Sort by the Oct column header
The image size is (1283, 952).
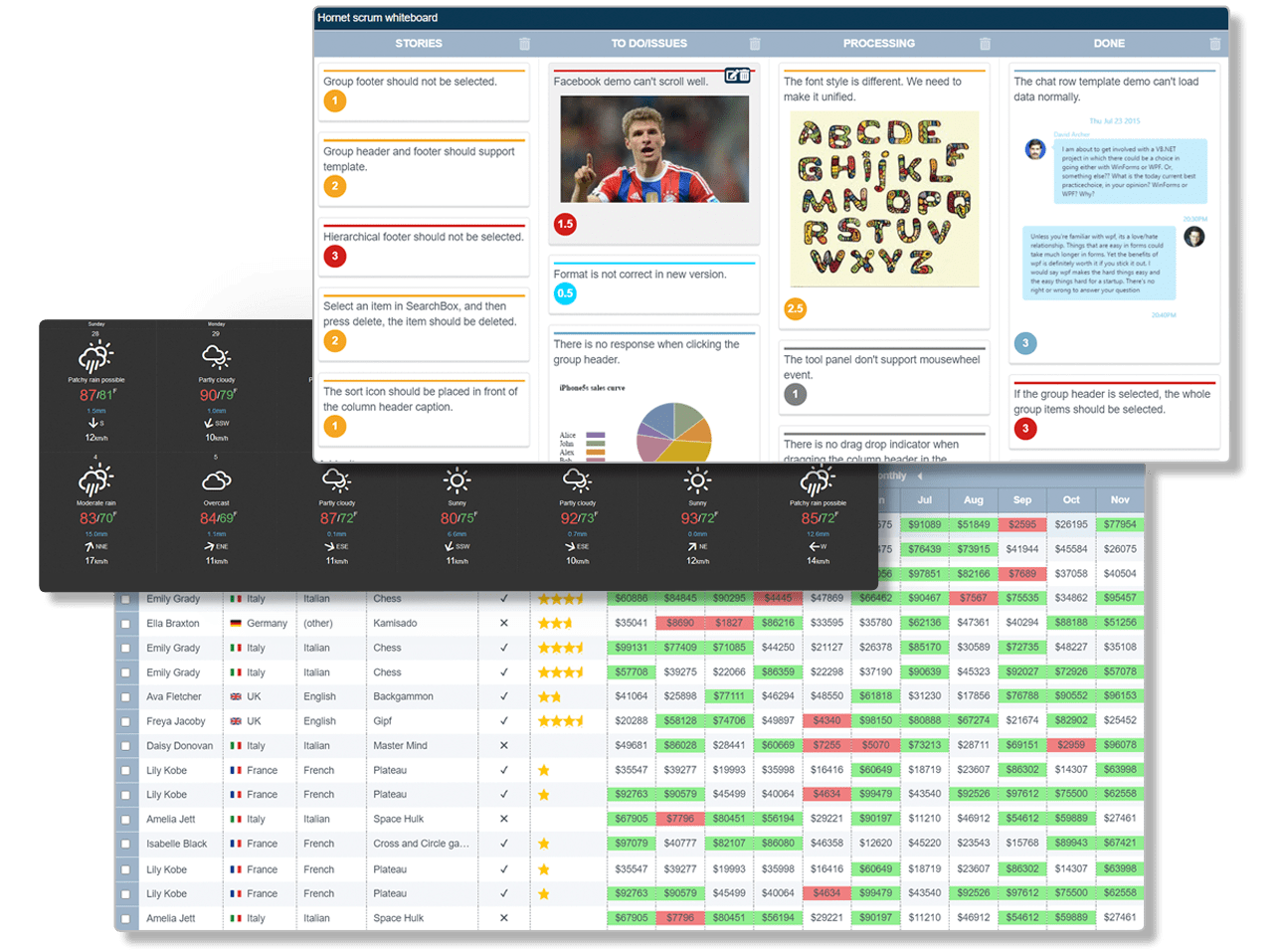point(1071,500)
